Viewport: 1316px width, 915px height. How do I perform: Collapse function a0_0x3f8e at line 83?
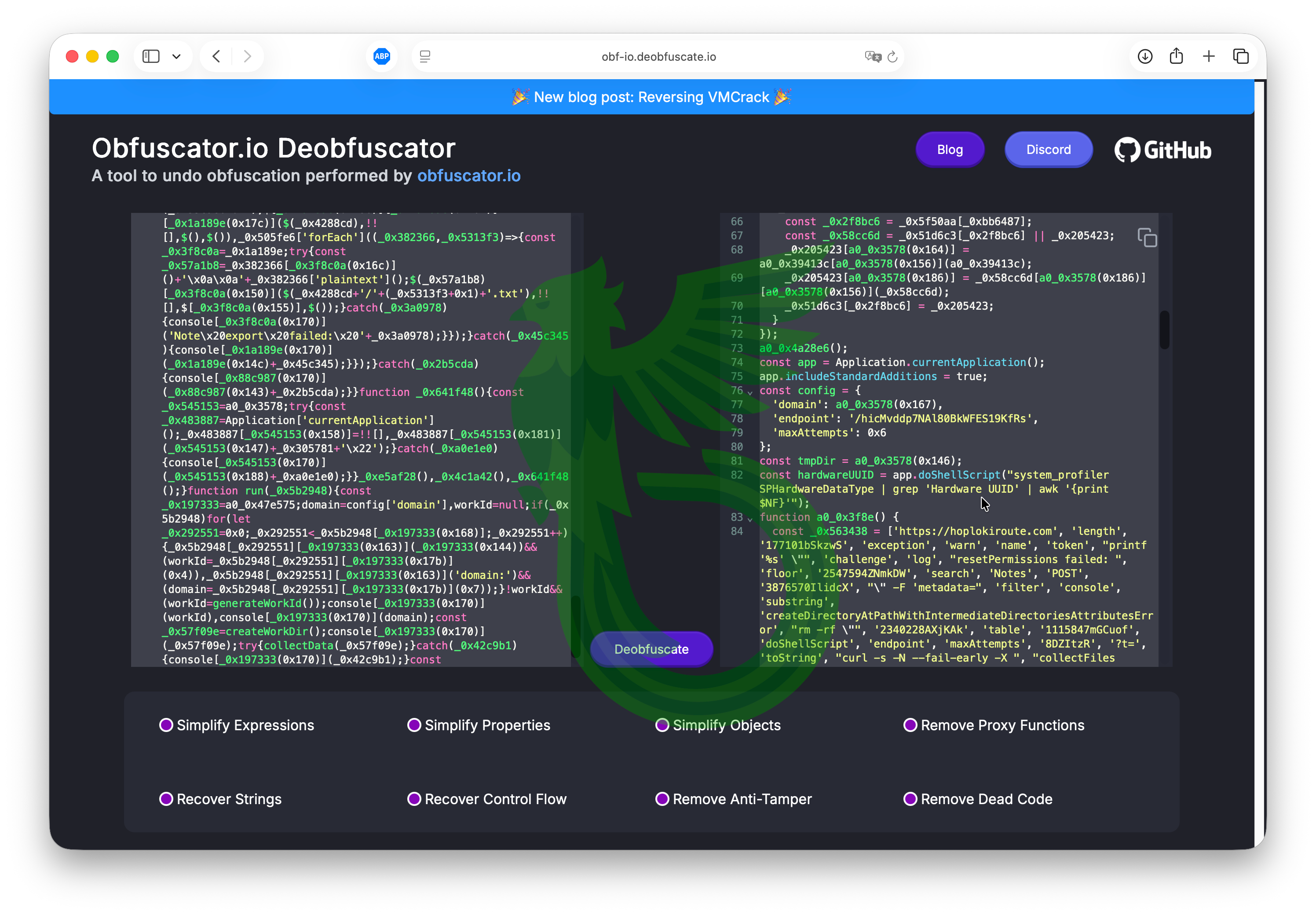750,520
